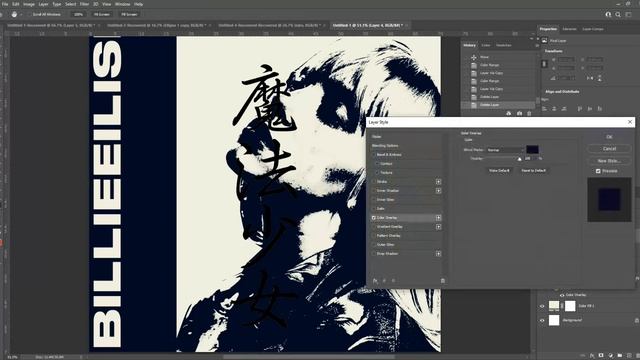Viewport: 640px width, 360px height.
Task: Flip vertical in Properties Transform
Action: tap(600, 78)
